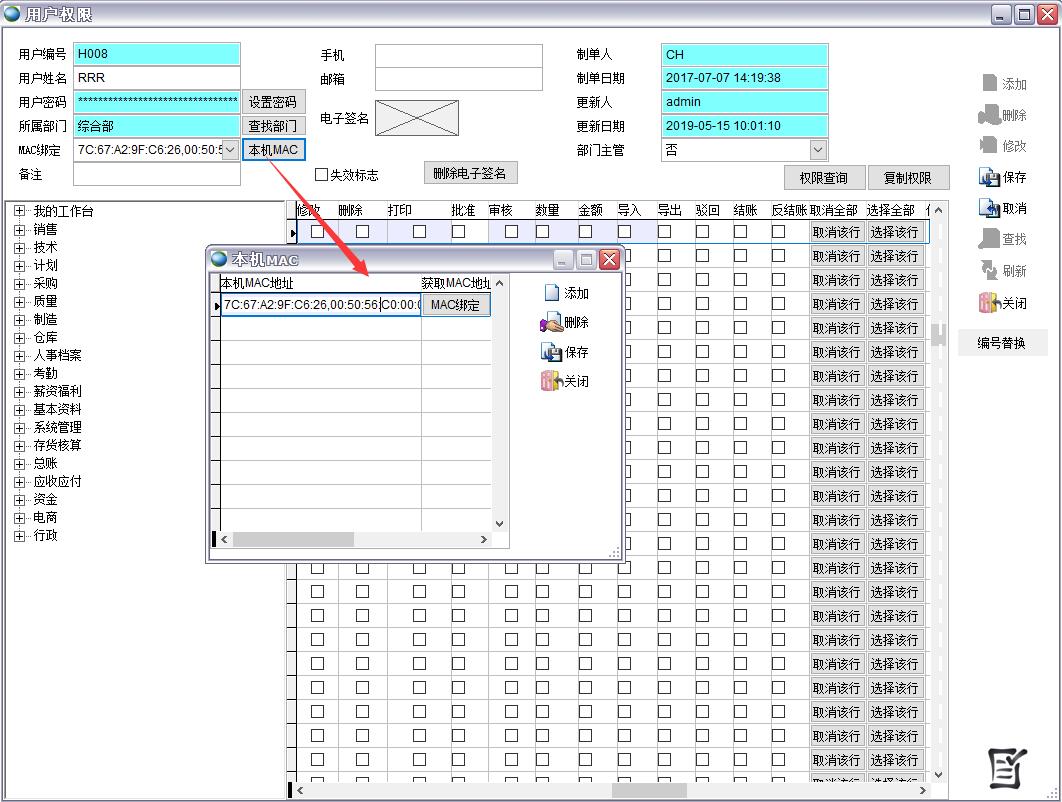Expand the 销售 tree node
The width and height of the screenshot is (1062, 802).
19,229
